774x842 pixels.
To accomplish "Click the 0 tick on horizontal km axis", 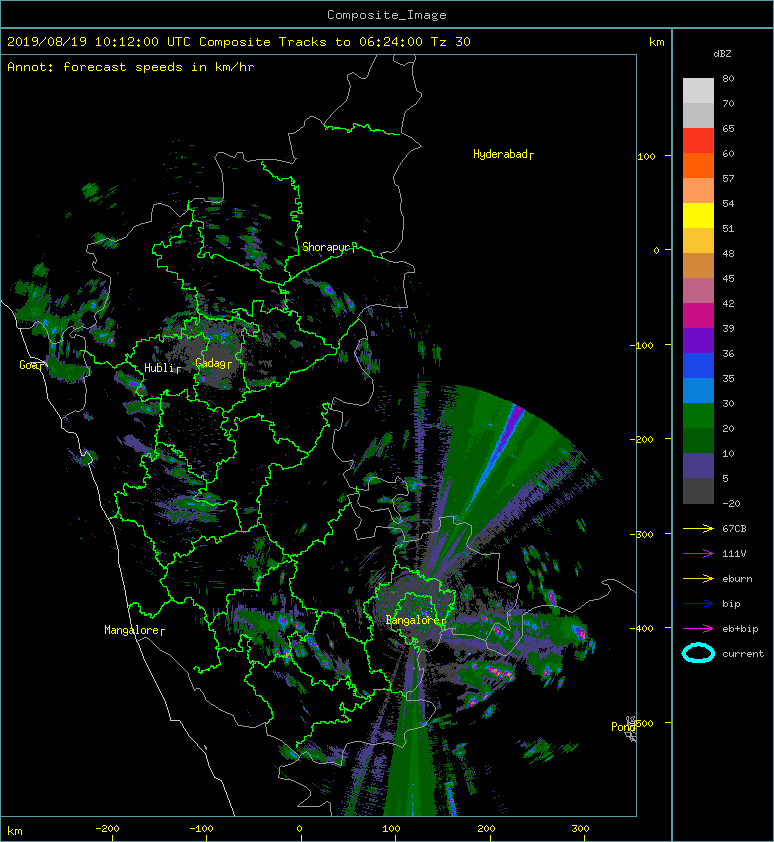I will tap(299, 829).
